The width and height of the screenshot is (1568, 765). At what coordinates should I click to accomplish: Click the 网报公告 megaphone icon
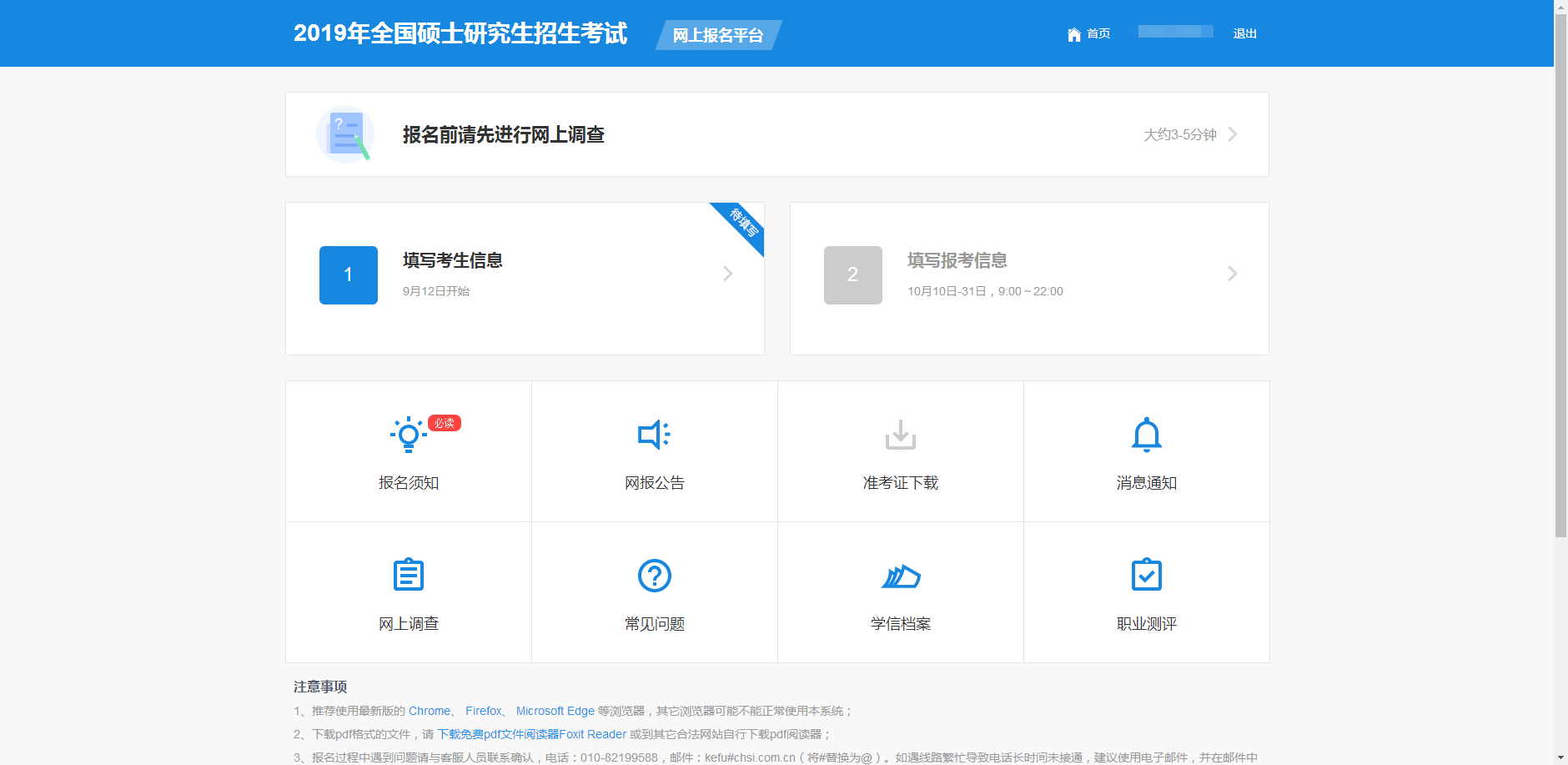pyautogui.click(x=654, y=435)
